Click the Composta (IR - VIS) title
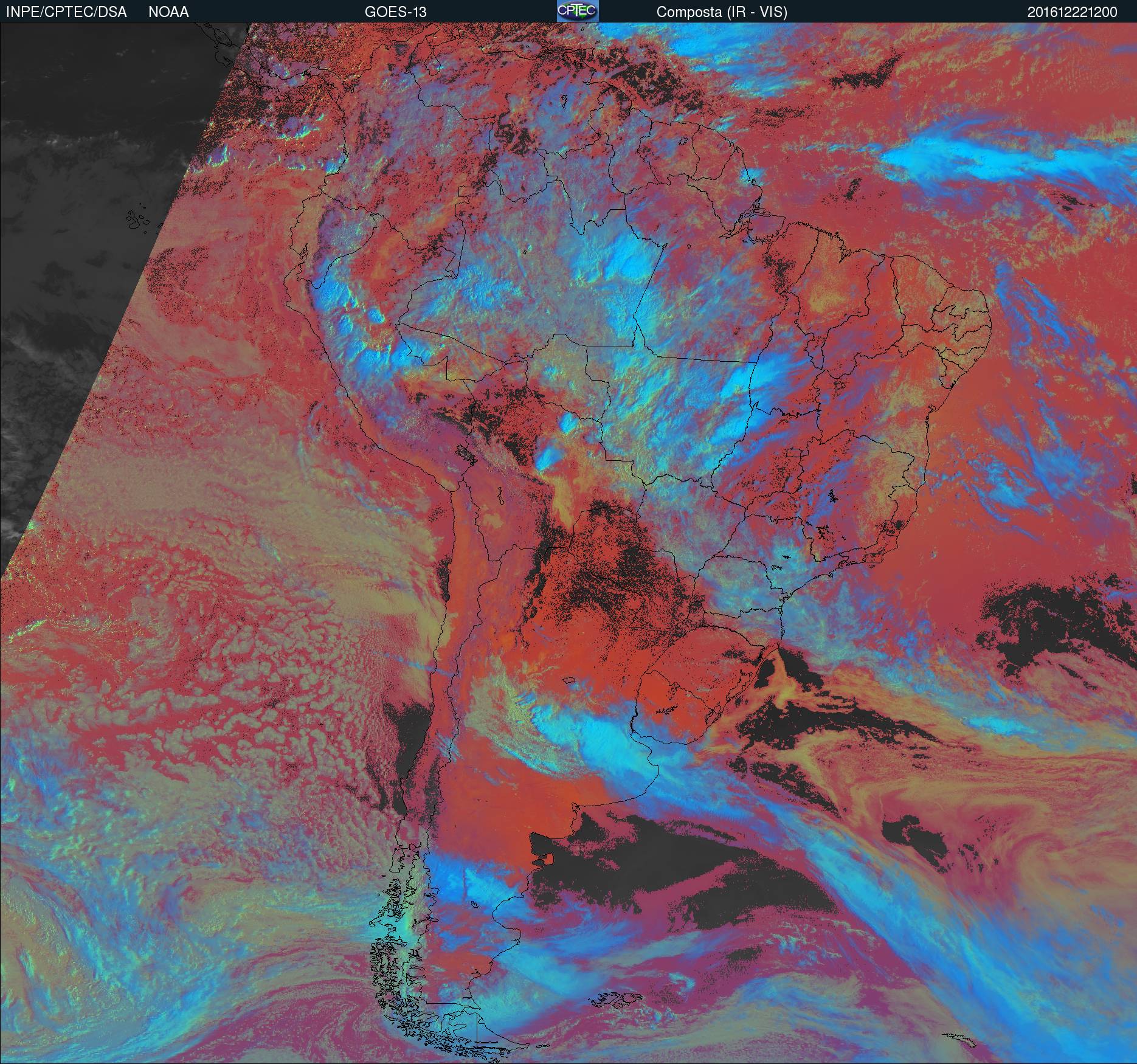 coord(722,12)
